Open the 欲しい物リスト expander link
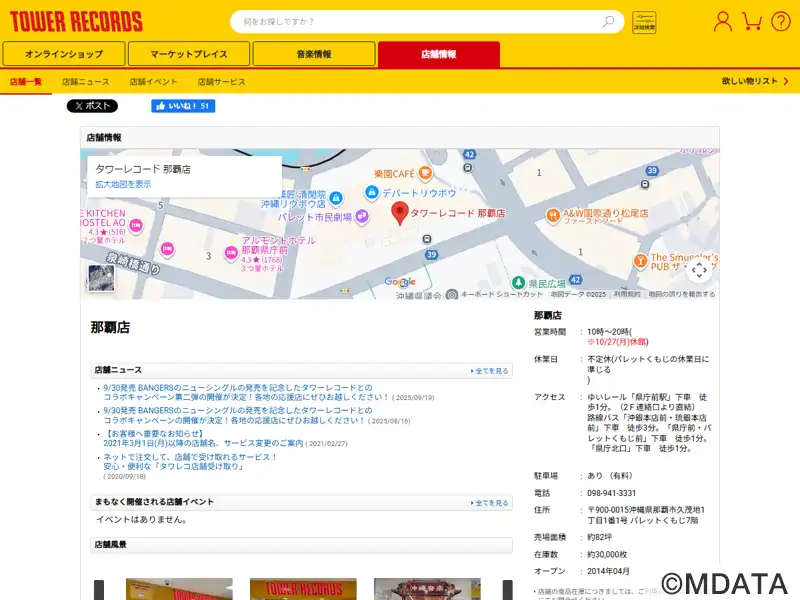Image resolution: width=800 pixels, height=600 pixels. click(x=753, y=81)
